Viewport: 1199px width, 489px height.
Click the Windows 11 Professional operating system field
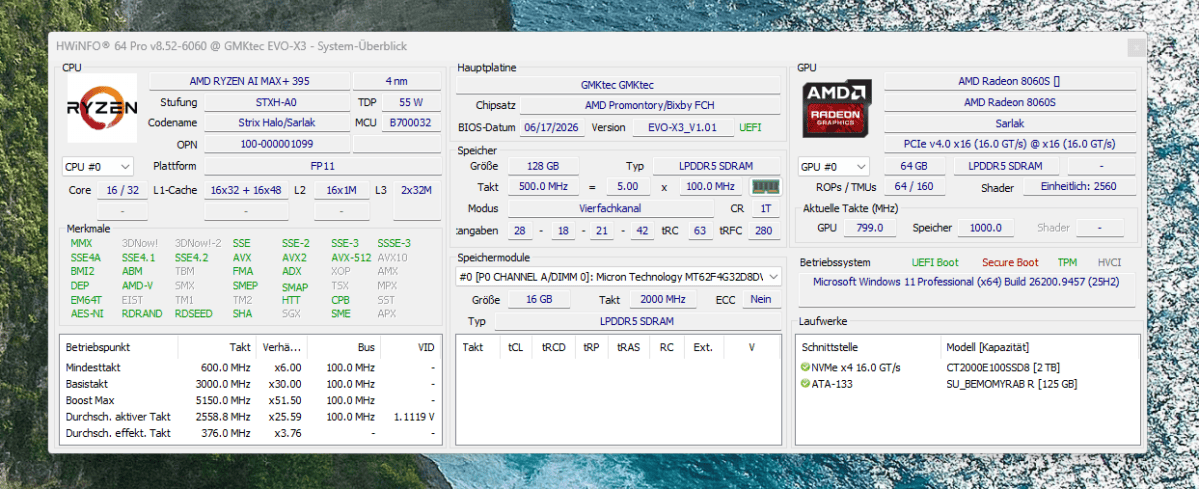click(x=967, y=282)
